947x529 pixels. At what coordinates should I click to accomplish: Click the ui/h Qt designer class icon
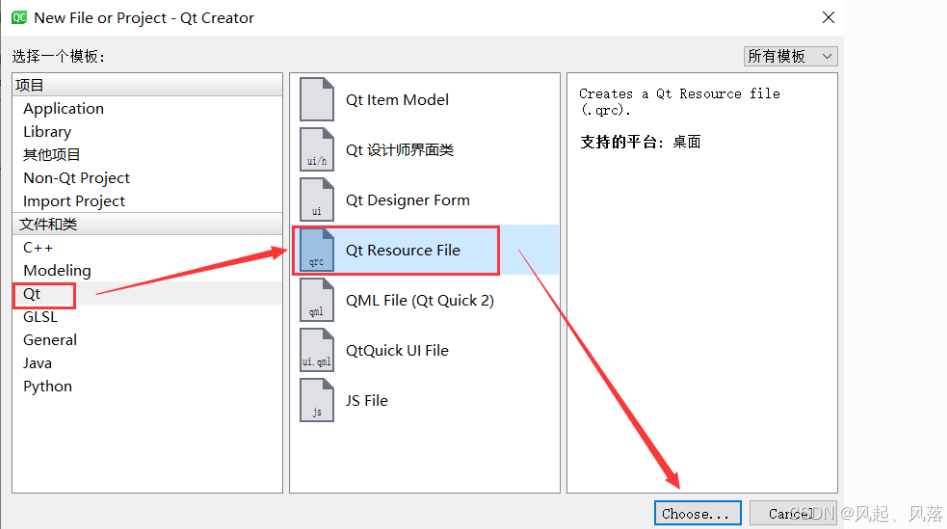click(x=316, y=150)
